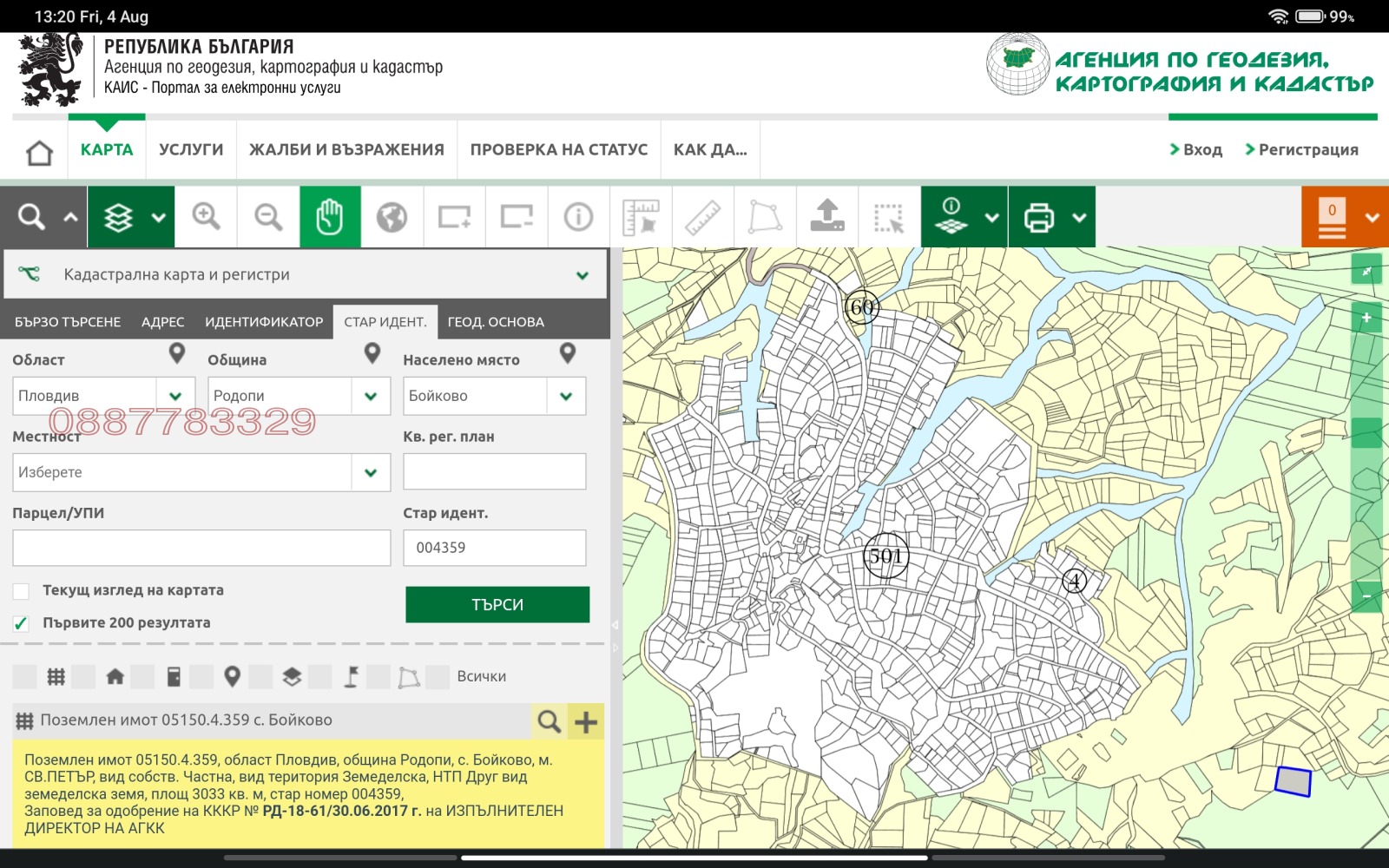Click the globe full extent icon
The width and height of the screenshot is (1389, 868).
392,217
